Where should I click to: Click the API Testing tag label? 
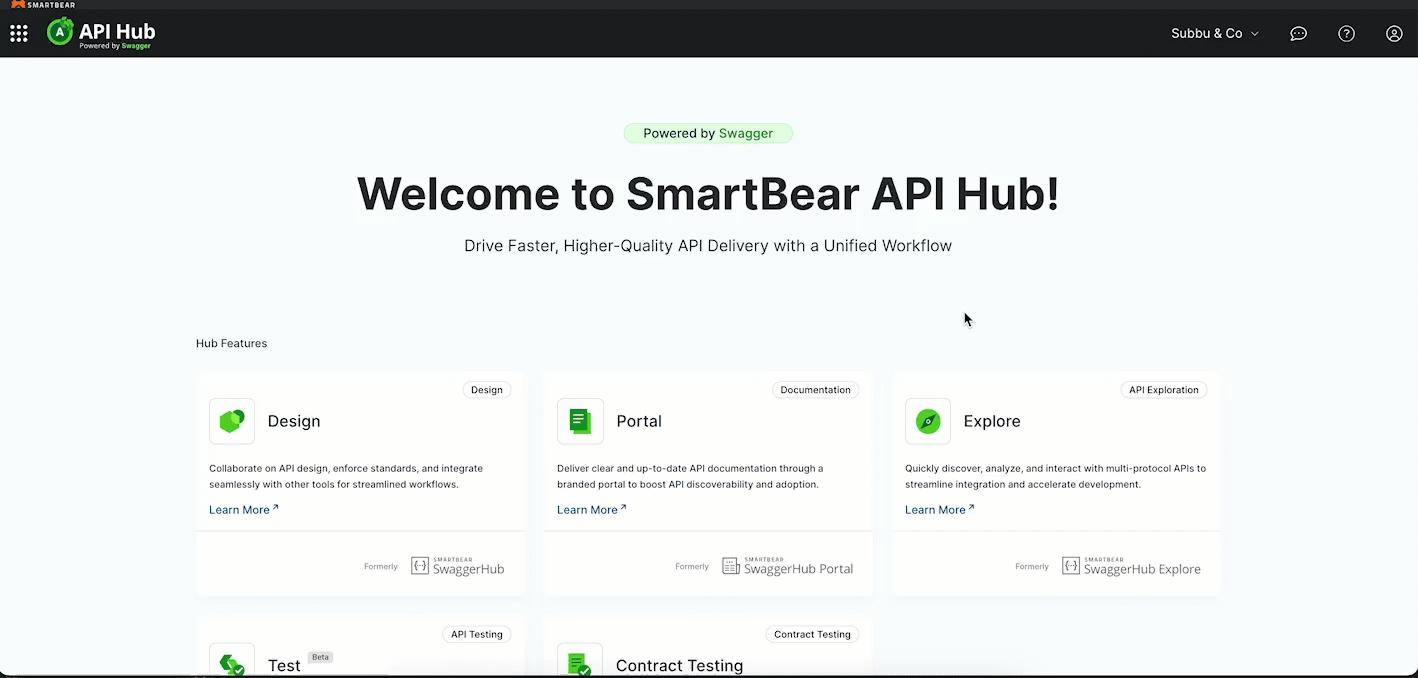(477, 634)
